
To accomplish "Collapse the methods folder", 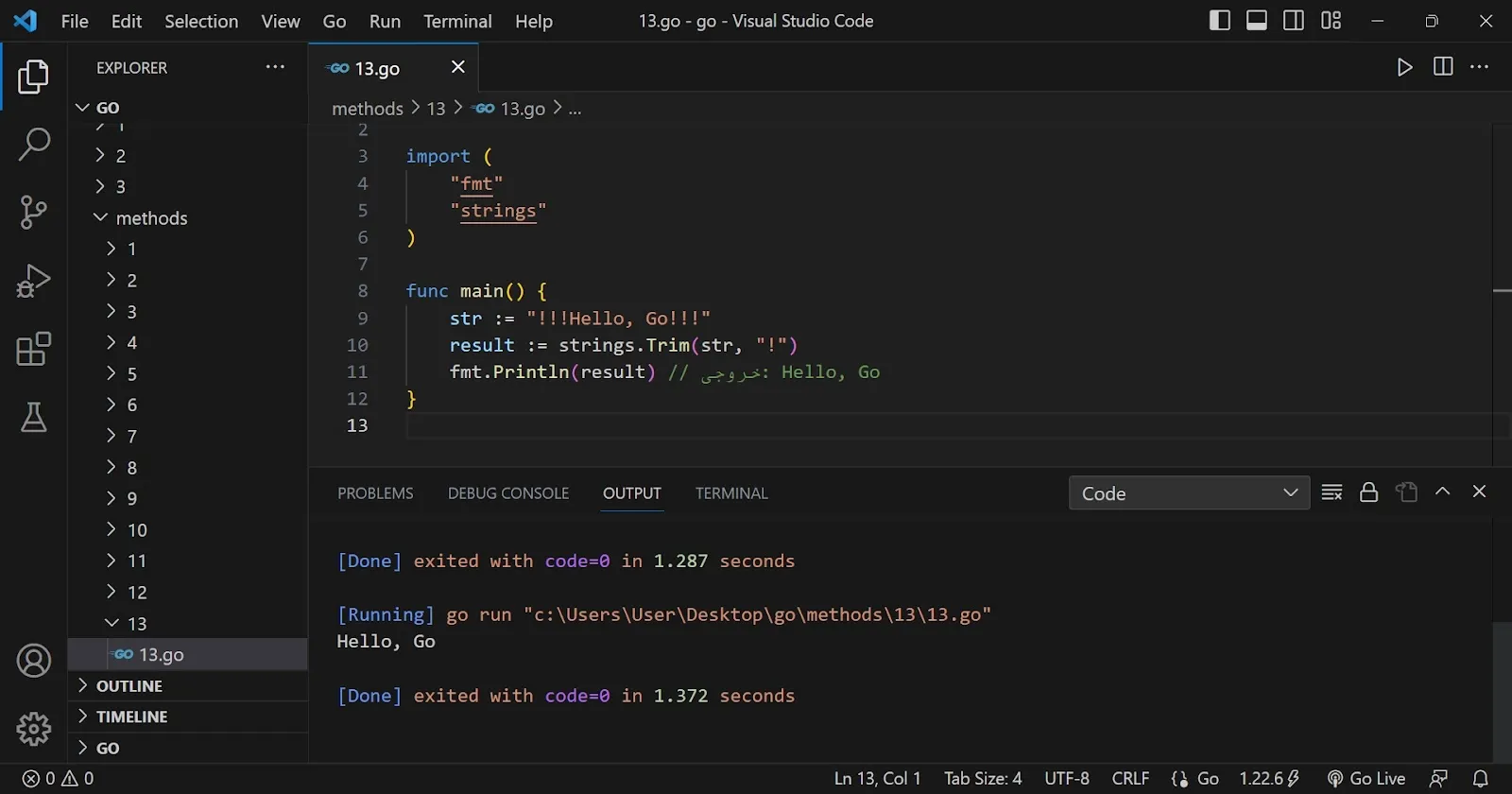I will pos(188,218).
